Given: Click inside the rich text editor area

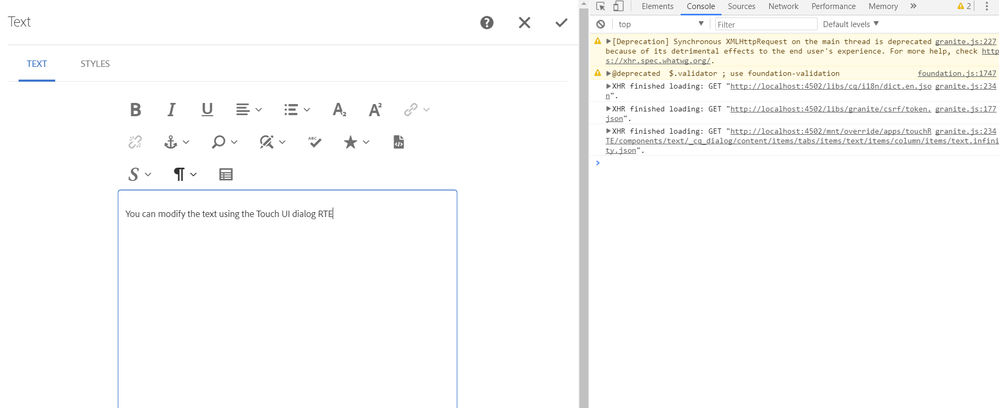Looking at the screenshot, I should (x=287, y=300).
